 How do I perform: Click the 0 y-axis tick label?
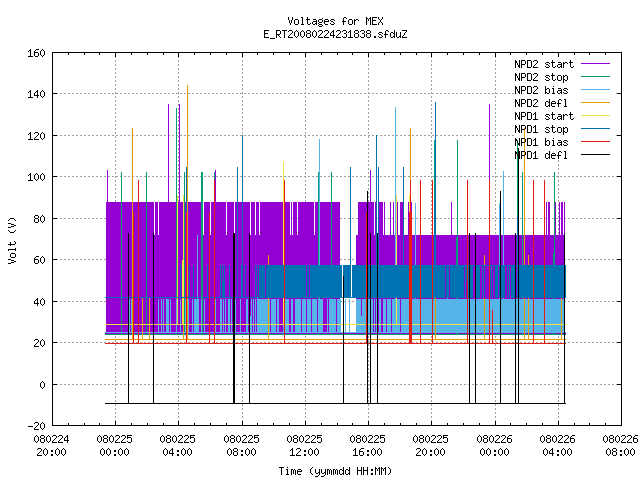click(x=42, y=385)
